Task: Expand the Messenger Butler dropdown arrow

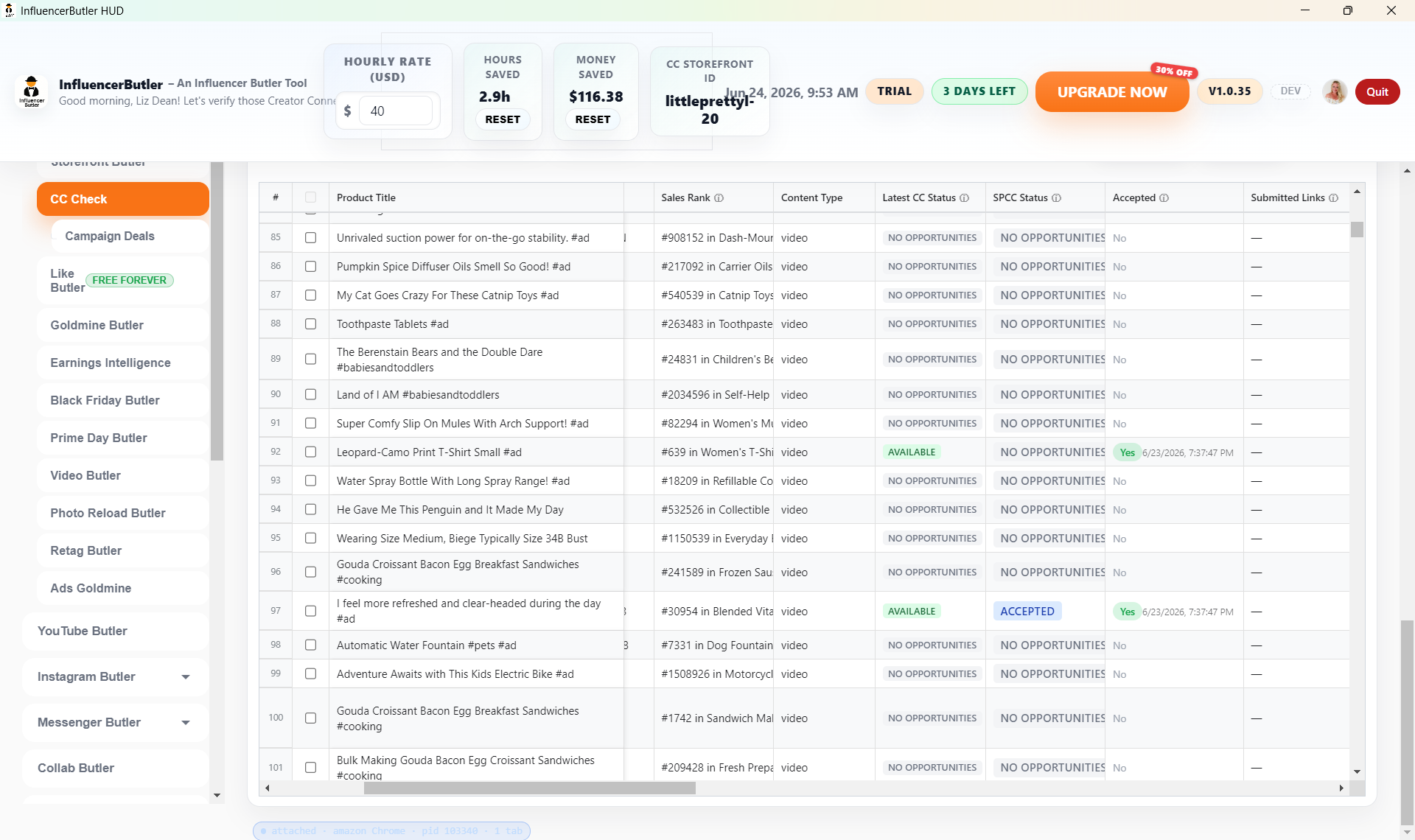Action: pos(186,723)
